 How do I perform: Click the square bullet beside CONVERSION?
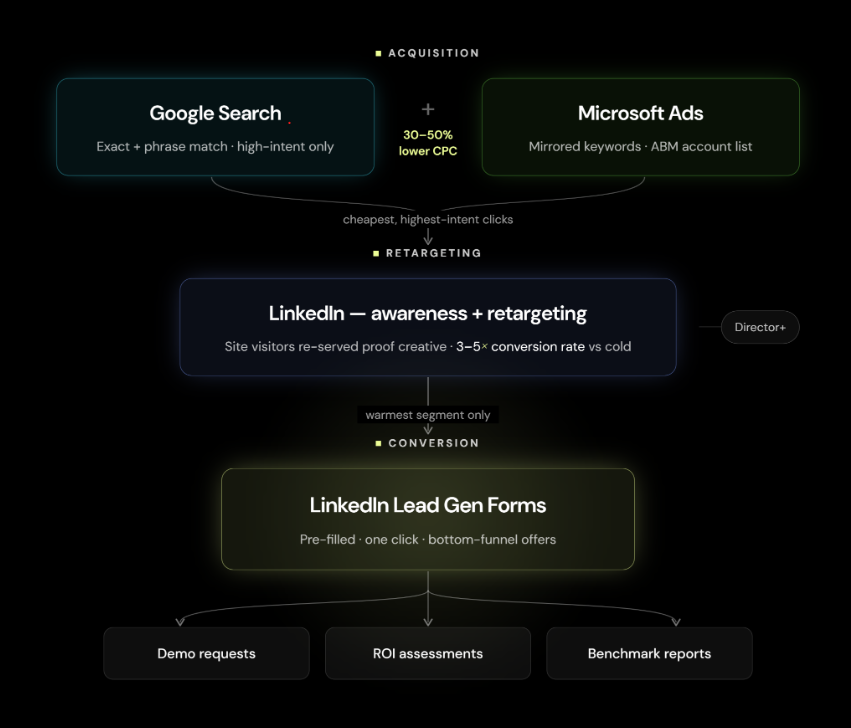click(x=378, y=444)
